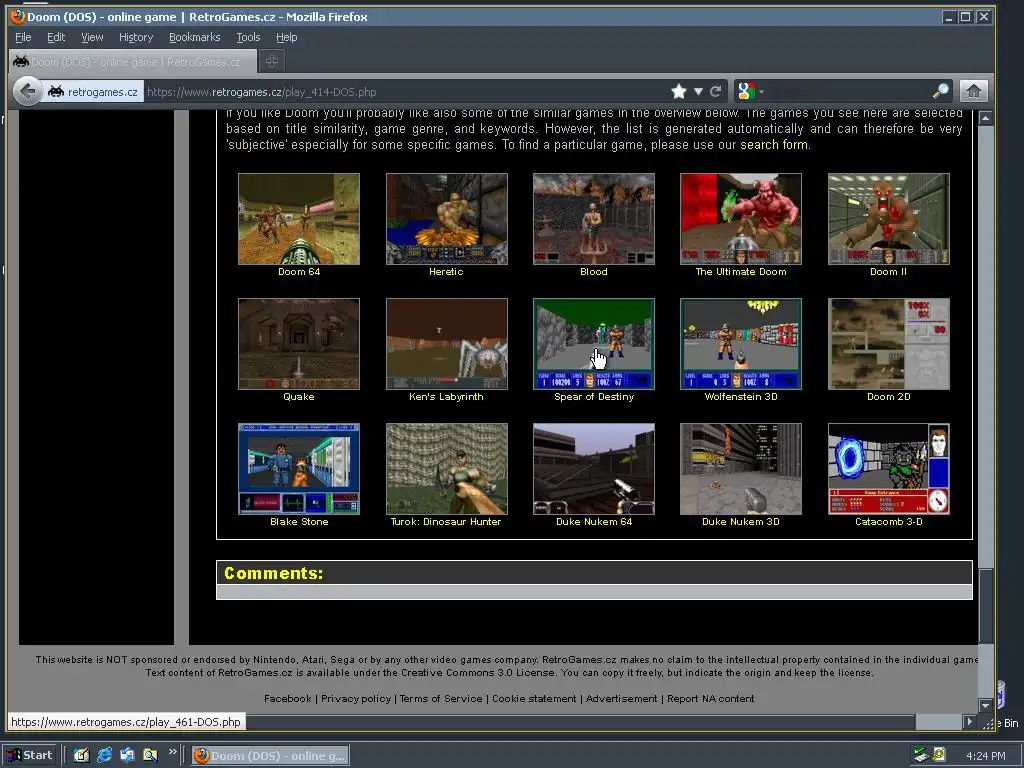This screenshot has width=1024, height=768.
Task: Open the Windows Start menu
Action: [x=30, y=755]
